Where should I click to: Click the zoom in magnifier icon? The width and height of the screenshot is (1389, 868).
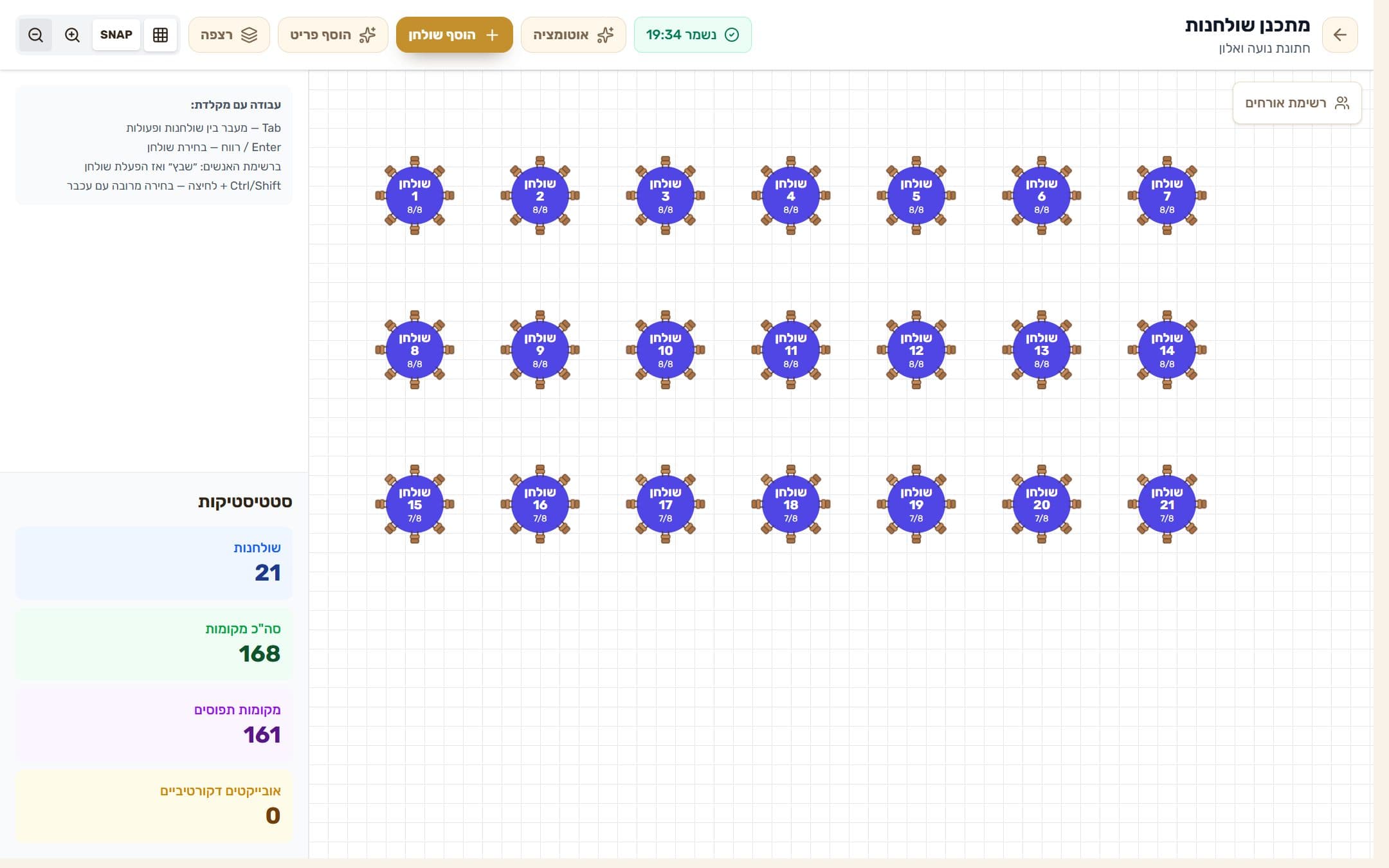pyautogui.click(x=72, y=35)
